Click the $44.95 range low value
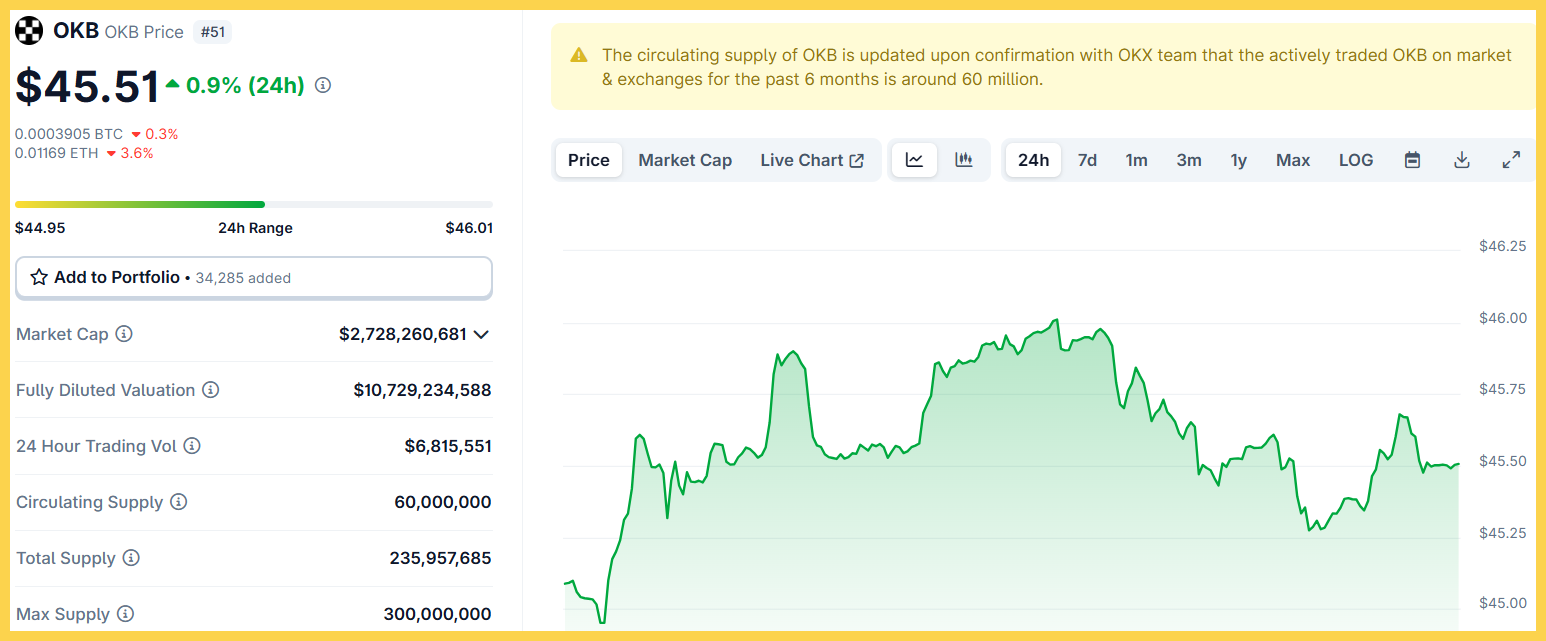This screenshot has height=641, width=1546. 40,228
